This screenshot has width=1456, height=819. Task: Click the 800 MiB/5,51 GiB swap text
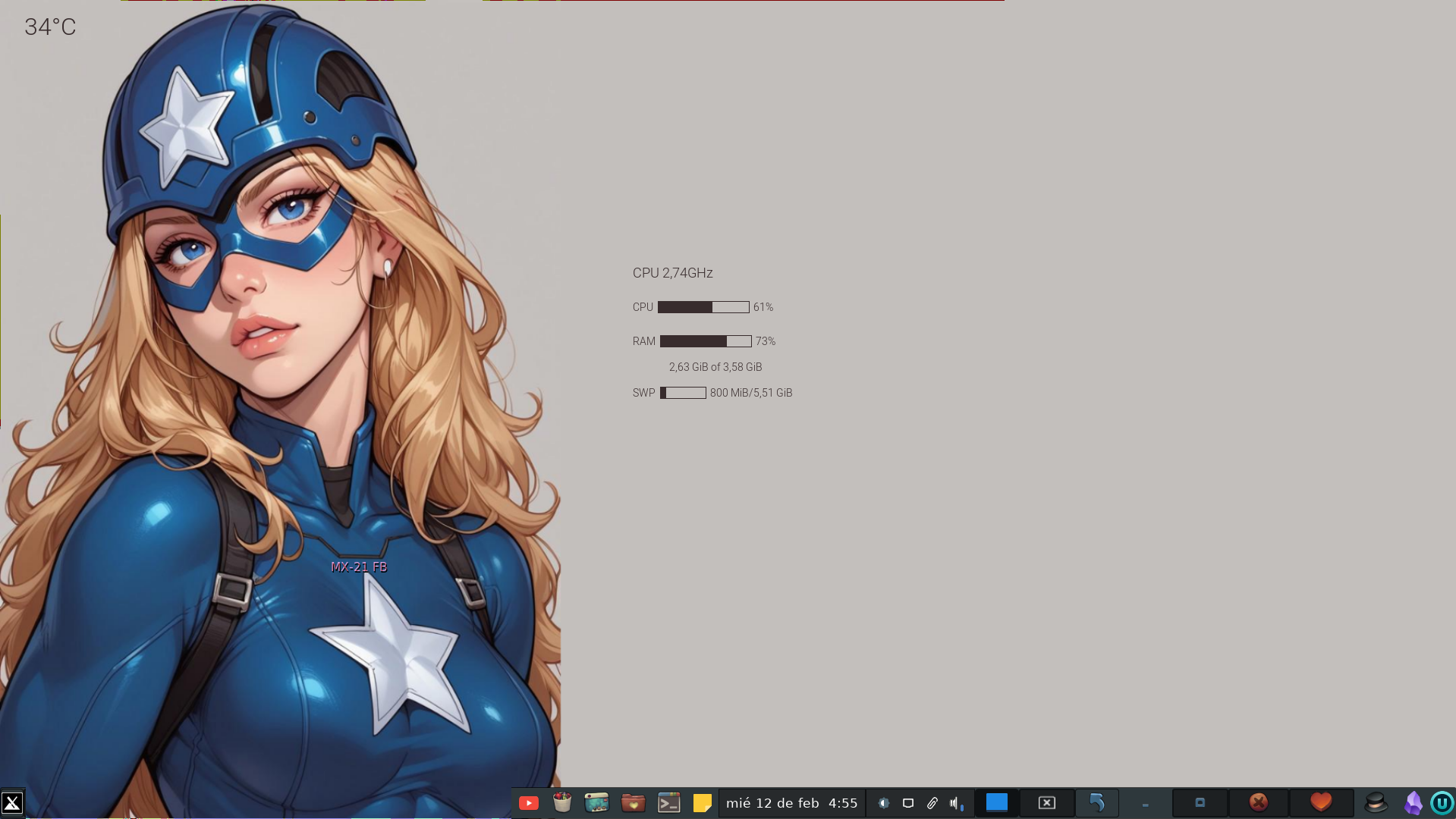click(x=751, y=393)
